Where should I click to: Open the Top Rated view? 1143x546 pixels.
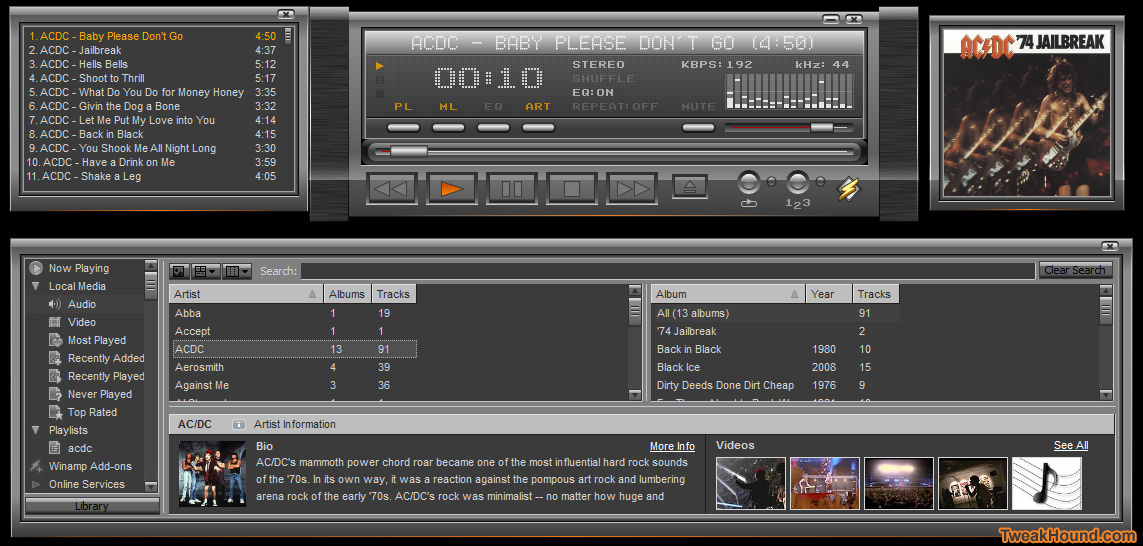pyautogui.click(x=92, y=412)
